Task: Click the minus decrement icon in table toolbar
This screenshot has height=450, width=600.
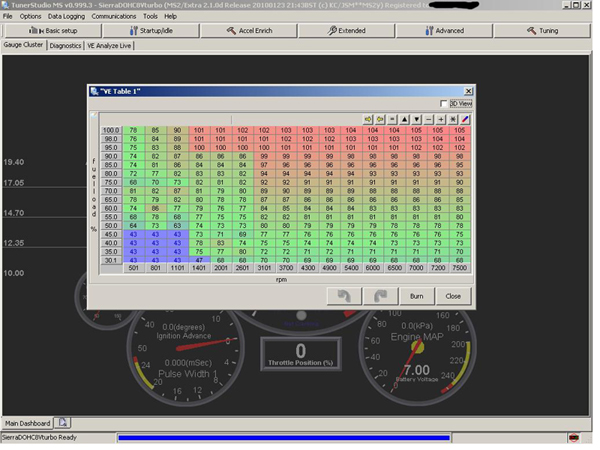Action: click(x=429, y=118)
